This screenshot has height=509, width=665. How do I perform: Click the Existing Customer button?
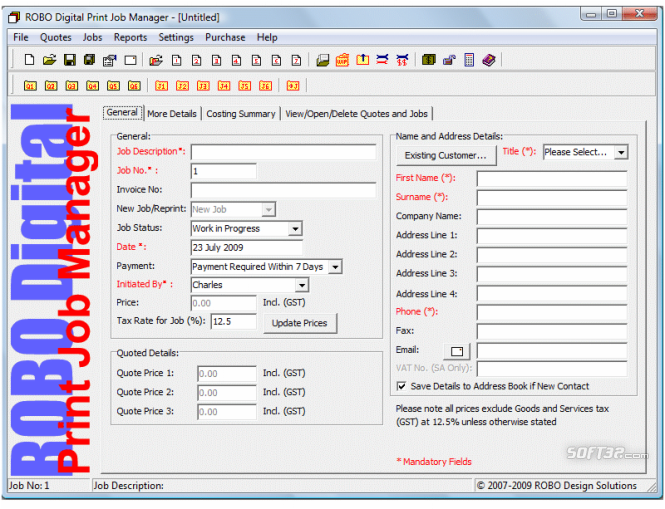446,155
